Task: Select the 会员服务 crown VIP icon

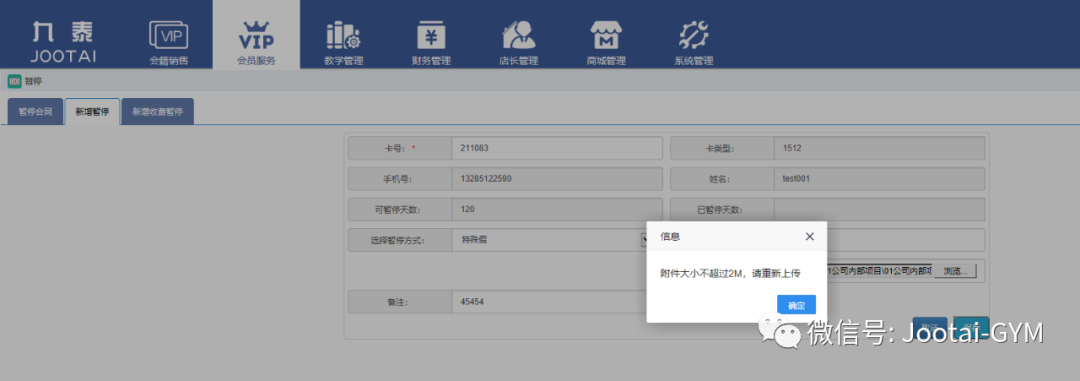Action: [x=256, y=34]
